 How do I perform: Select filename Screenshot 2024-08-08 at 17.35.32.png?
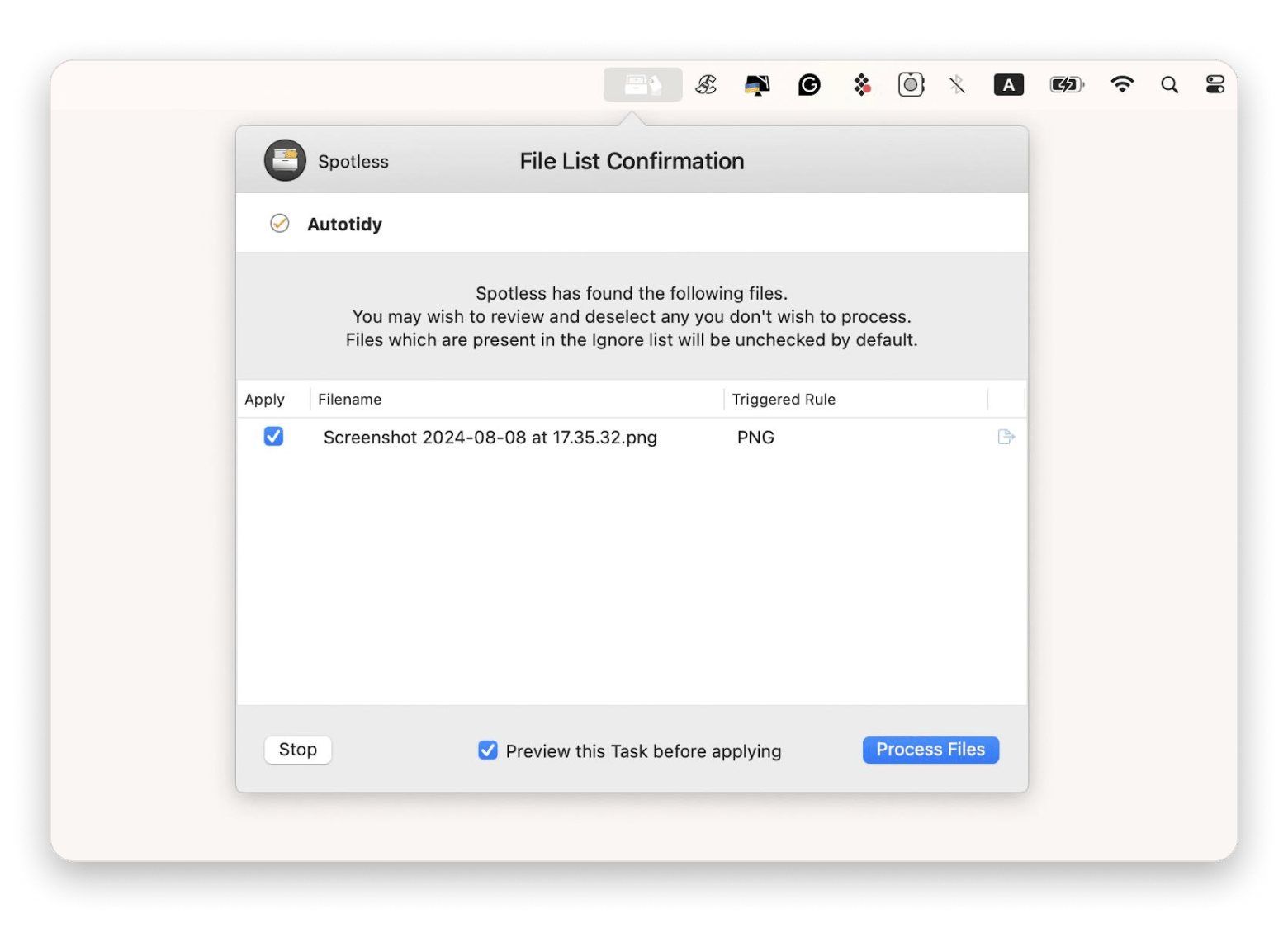coord(490,438)
